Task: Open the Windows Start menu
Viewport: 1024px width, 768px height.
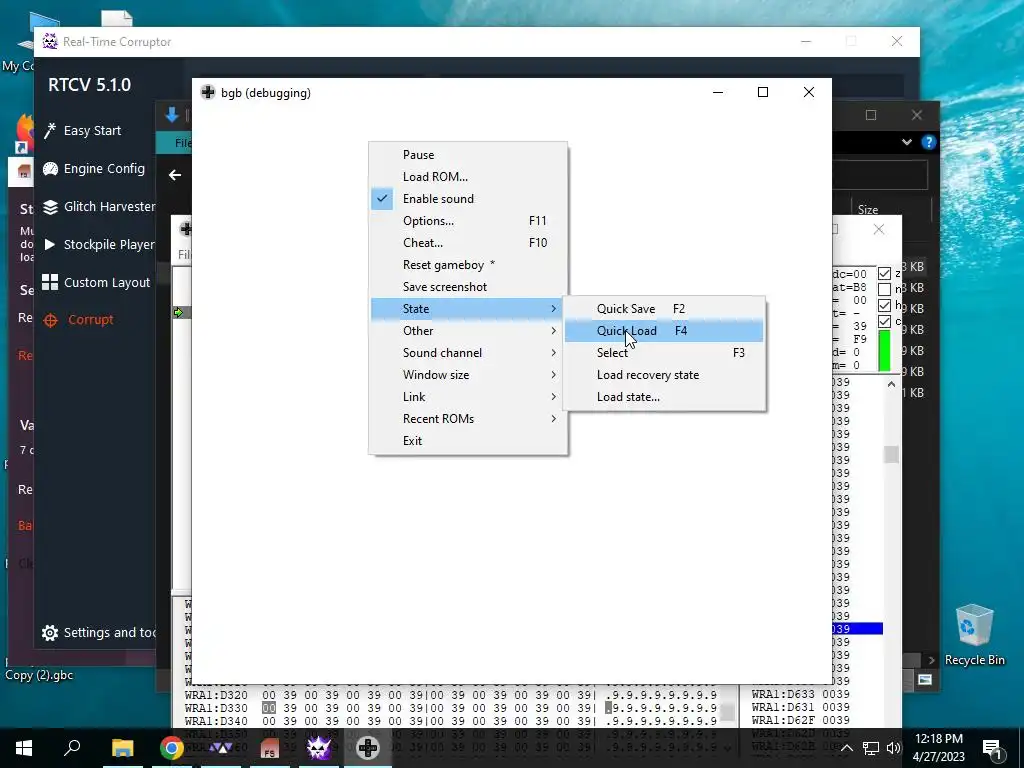Action: [24, 748]
